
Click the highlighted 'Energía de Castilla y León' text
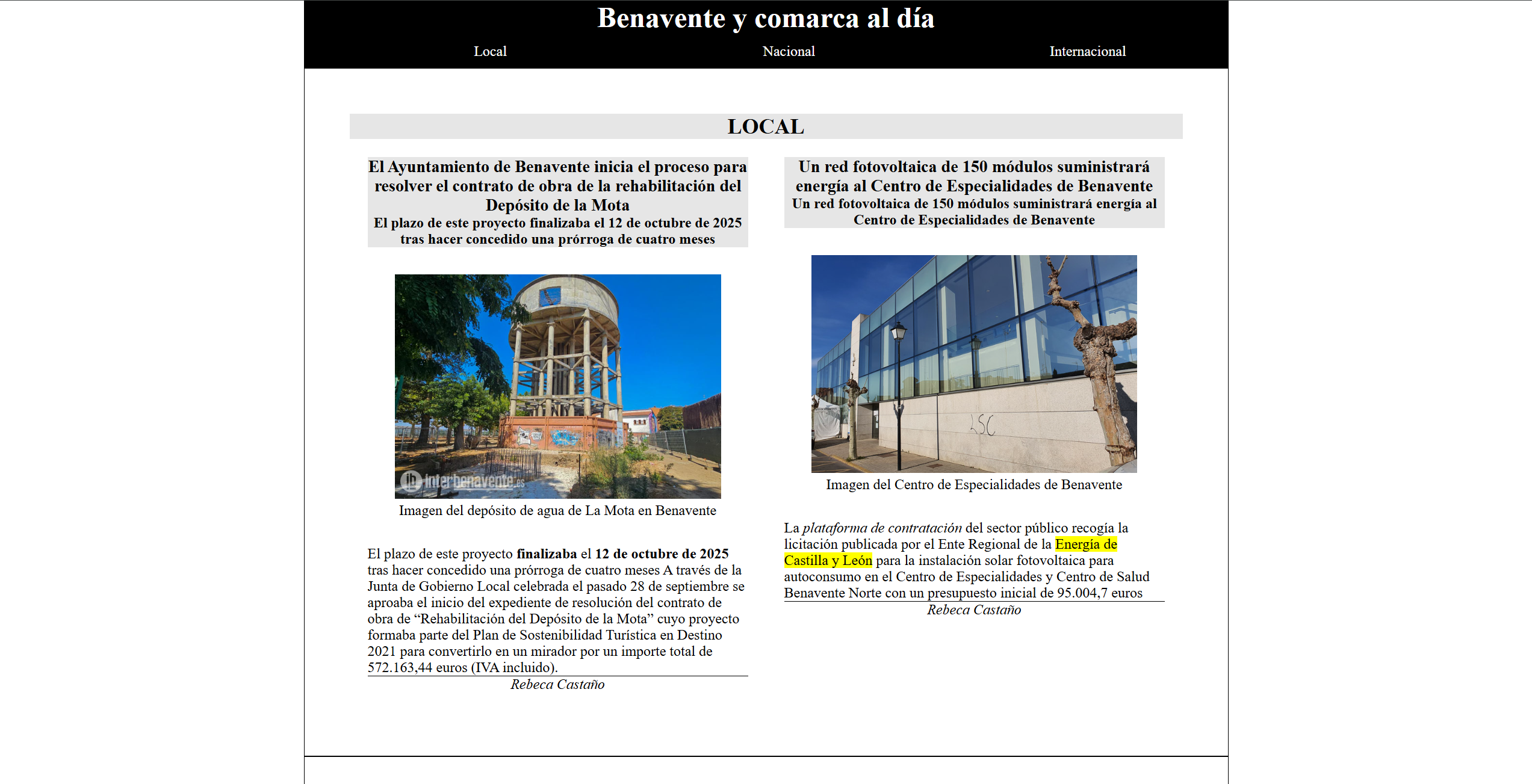[x=1085, y=545]
